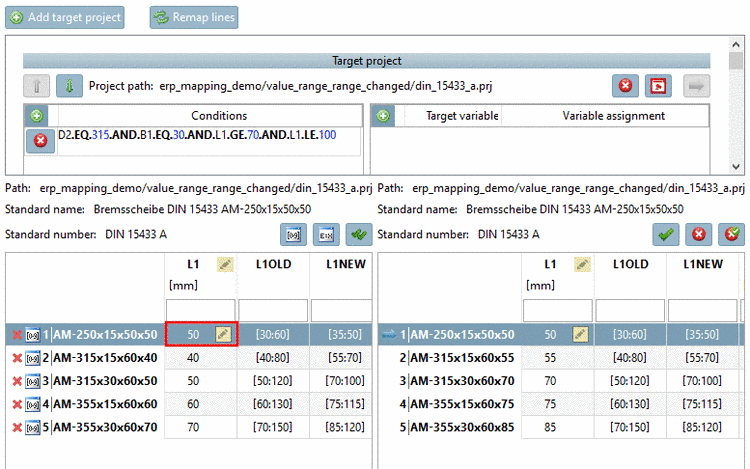
Task: Click right L1NEW column header
Action: click(x=703, y=264)
